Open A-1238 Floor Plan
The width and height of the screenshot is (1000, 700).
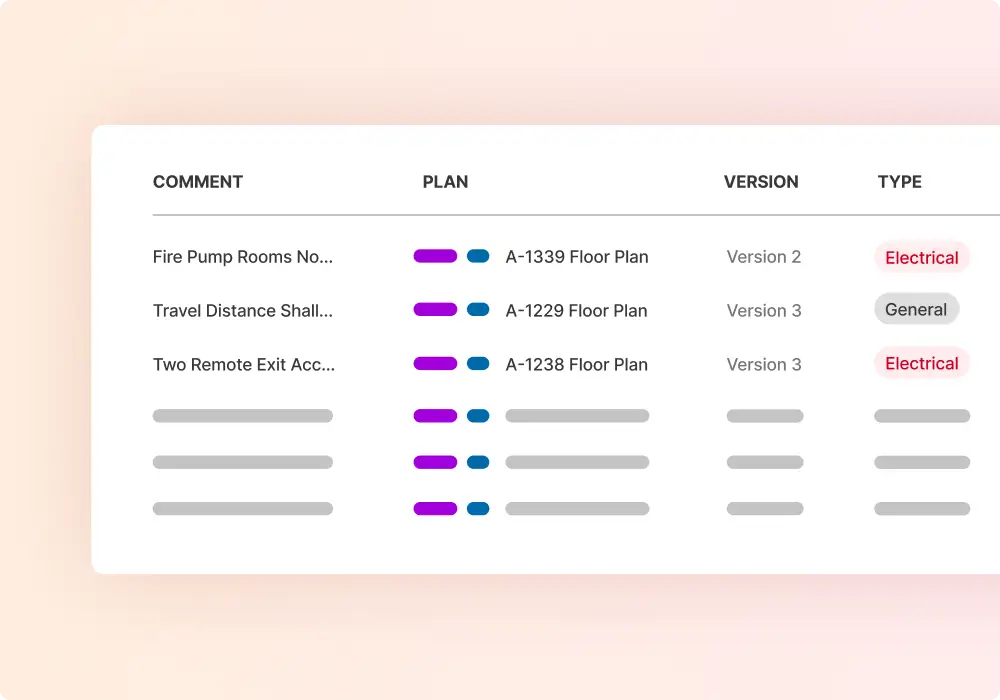[x=577, y=365]
